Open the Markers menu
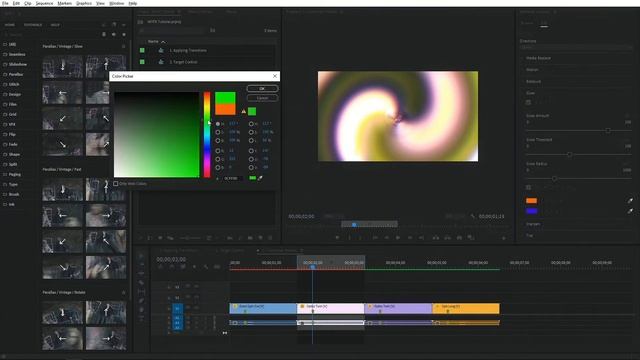 pos(64,3)
